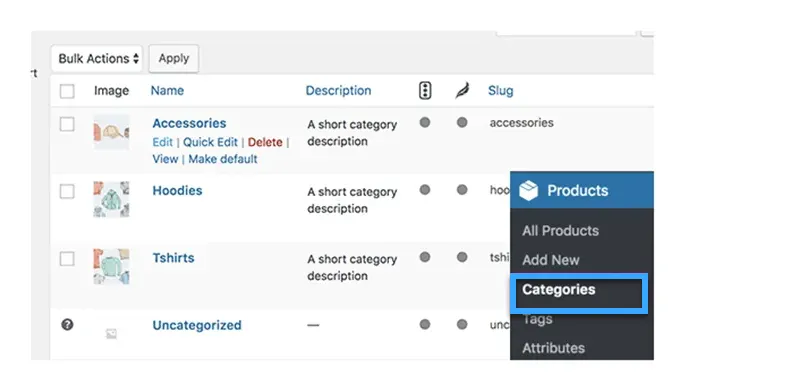Click the Uncategorized readability score dot
This screenshot has height=392, width=799.
(462, 324)
